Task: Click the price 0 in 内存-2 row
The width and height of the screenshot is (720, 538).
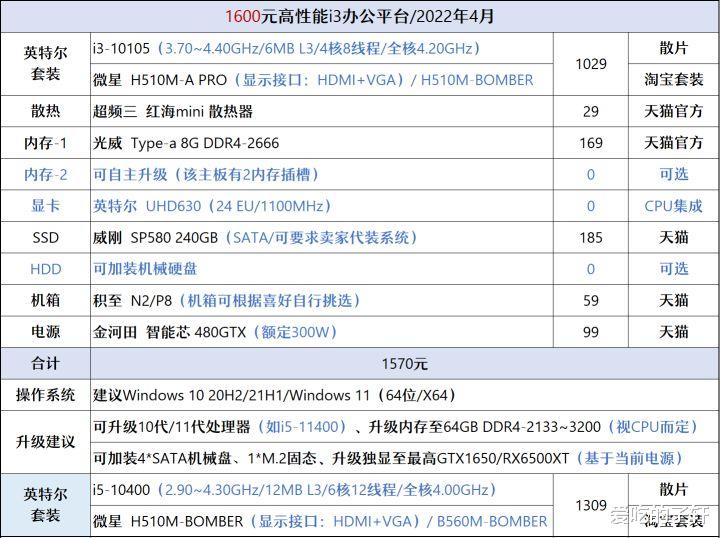Action: (591, 174)
